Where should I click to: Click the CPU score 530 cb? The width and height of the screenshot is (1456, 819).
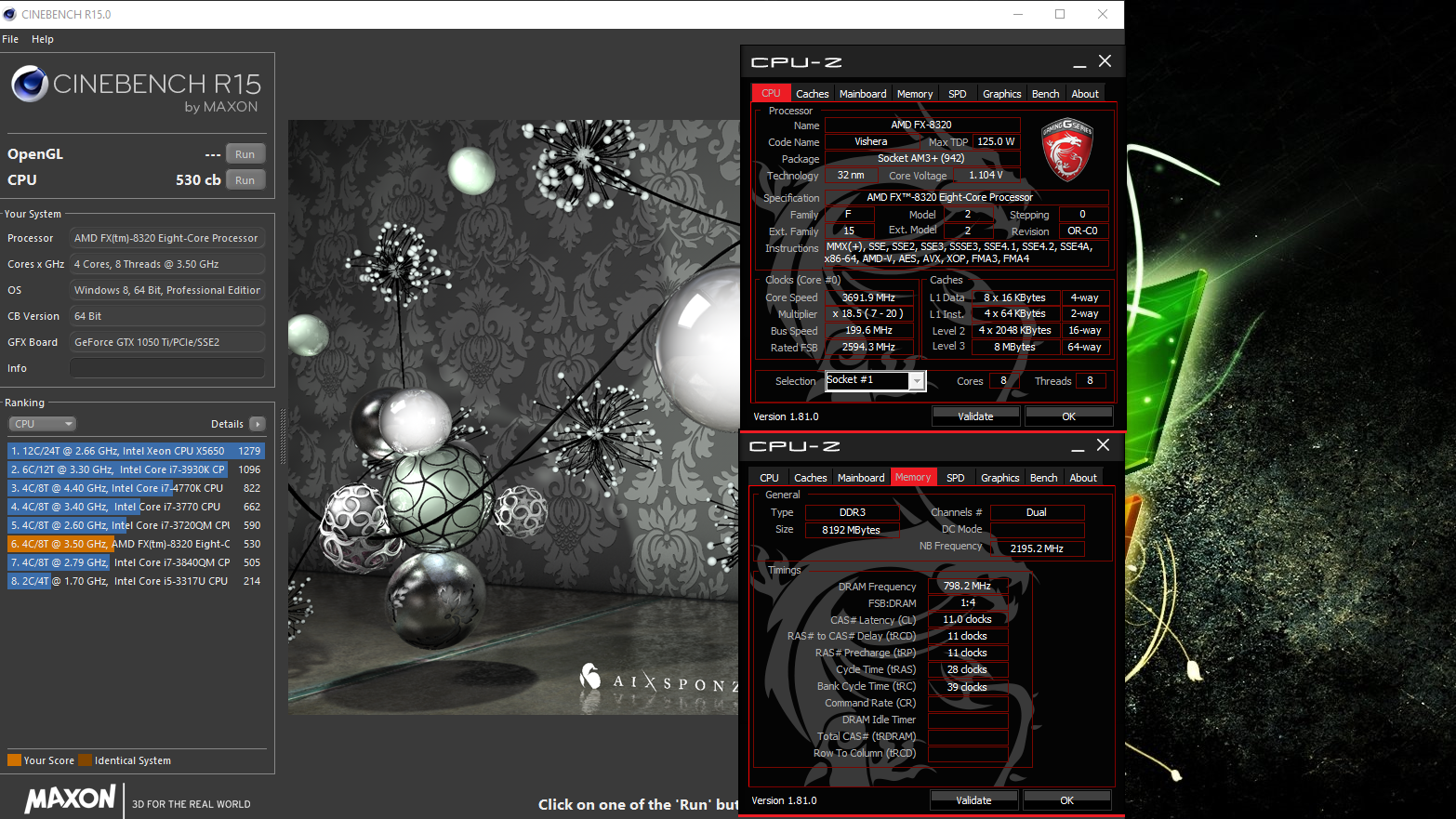[198, 180]
